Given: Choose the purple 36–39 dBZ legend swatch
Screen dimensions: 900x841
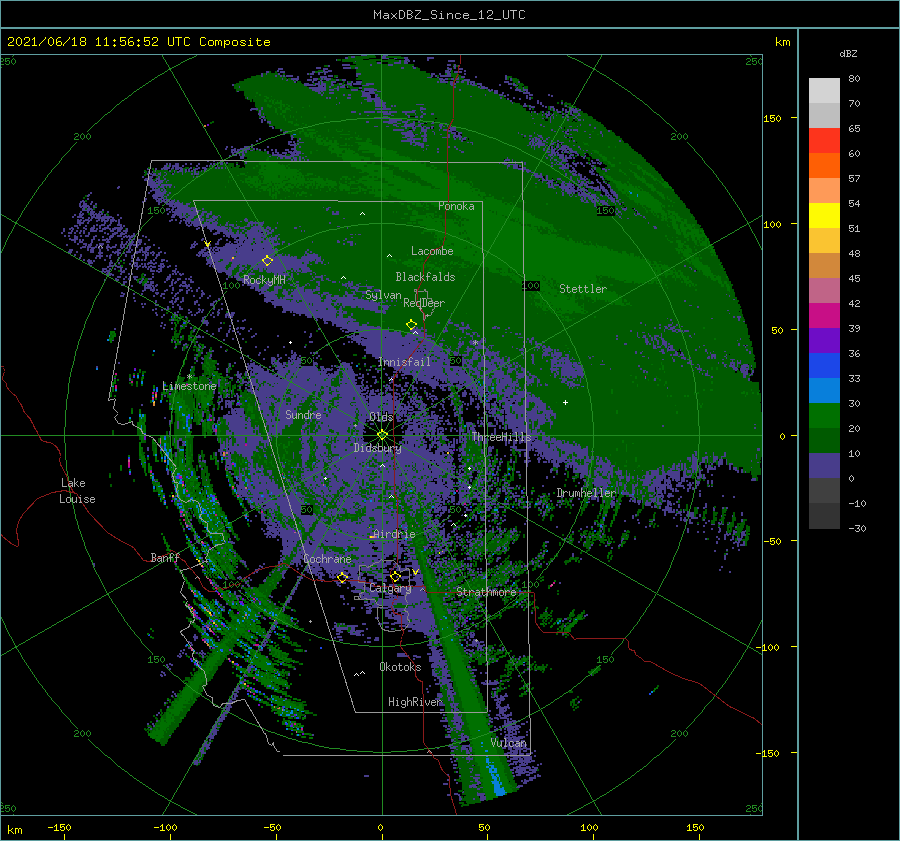Looking at the screenshot, I should coord(824,340).
